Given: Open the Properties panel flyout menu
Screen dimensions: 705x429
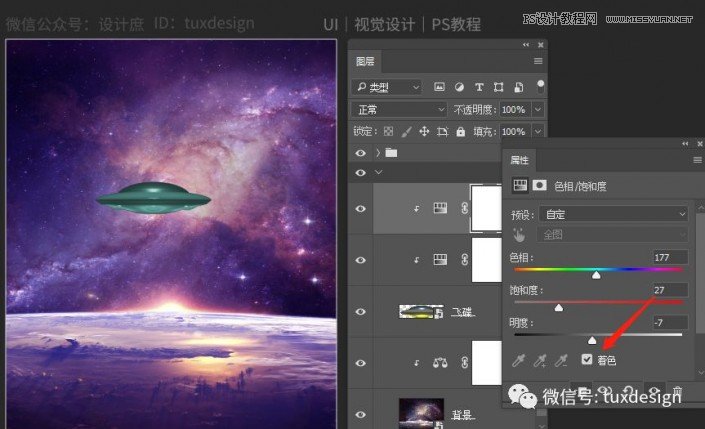Looking at the screenshot, I should (x=697, y=160).
